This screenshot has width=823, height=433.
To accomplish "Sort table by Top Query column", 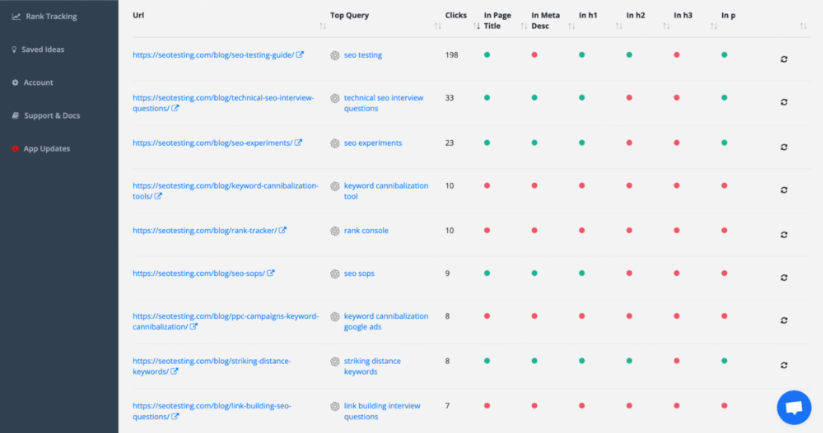I will point(438,26).
